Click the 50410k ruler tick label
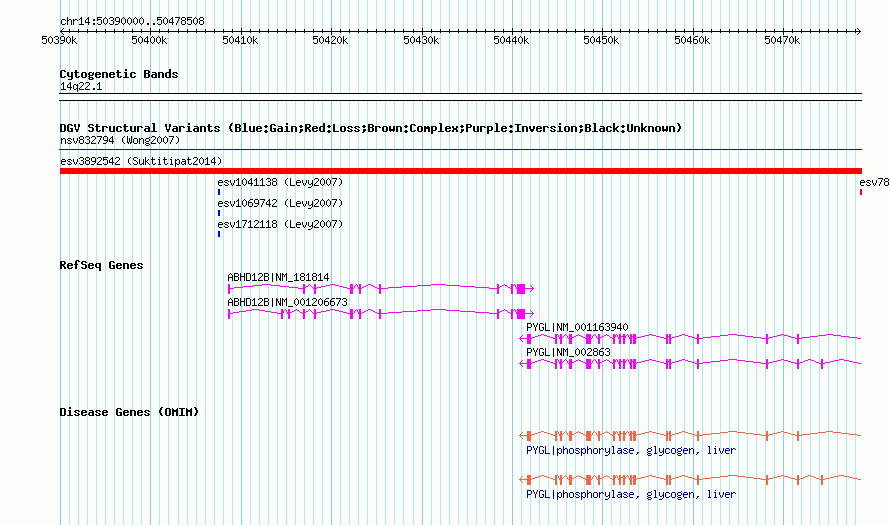Screen dimensions: 890x525 pos(240,40)
